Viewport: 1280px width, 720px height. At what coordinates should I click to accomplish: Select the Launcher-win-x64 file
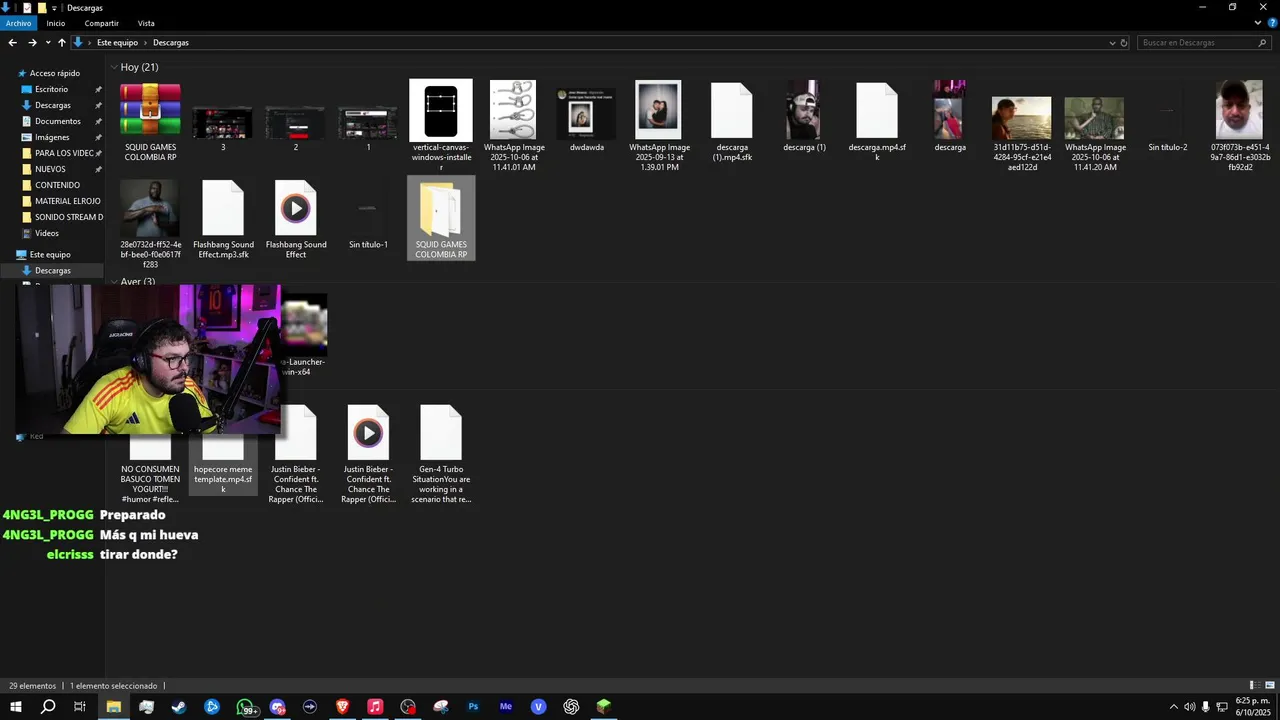(303, 337)
